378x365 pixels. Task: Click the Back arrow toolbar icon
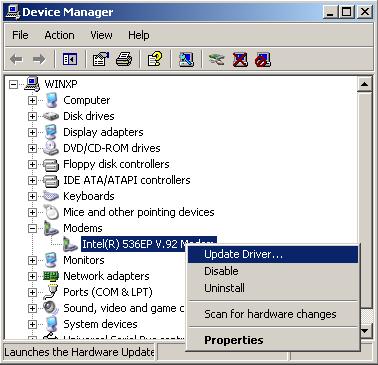pyautogui.click(x=16, y=60)
